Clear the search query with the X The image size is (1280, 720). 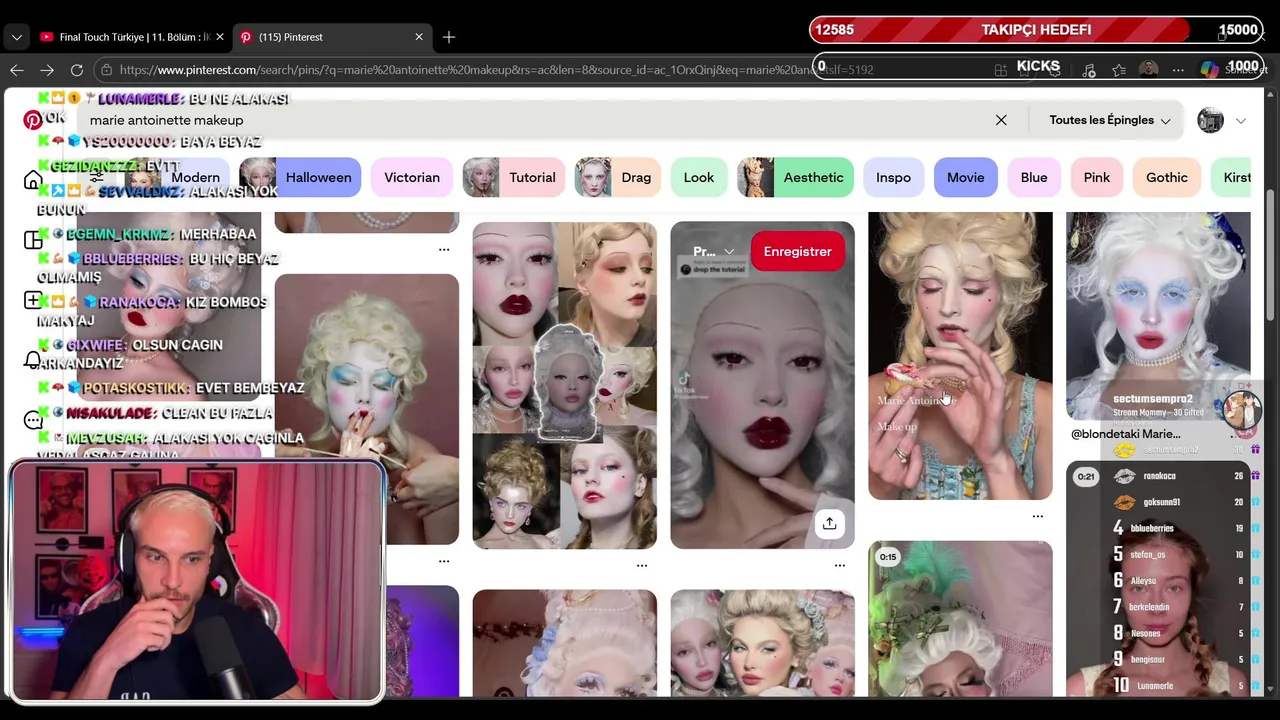coord(1001,120)
